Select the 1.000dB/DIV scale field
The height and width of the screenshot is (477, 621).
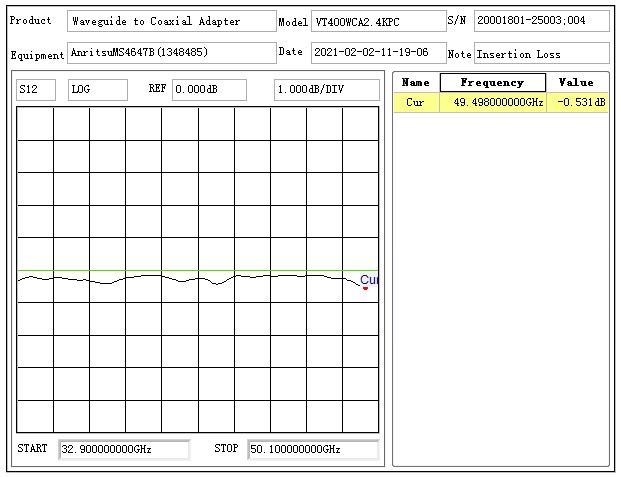tap(326, 90)
